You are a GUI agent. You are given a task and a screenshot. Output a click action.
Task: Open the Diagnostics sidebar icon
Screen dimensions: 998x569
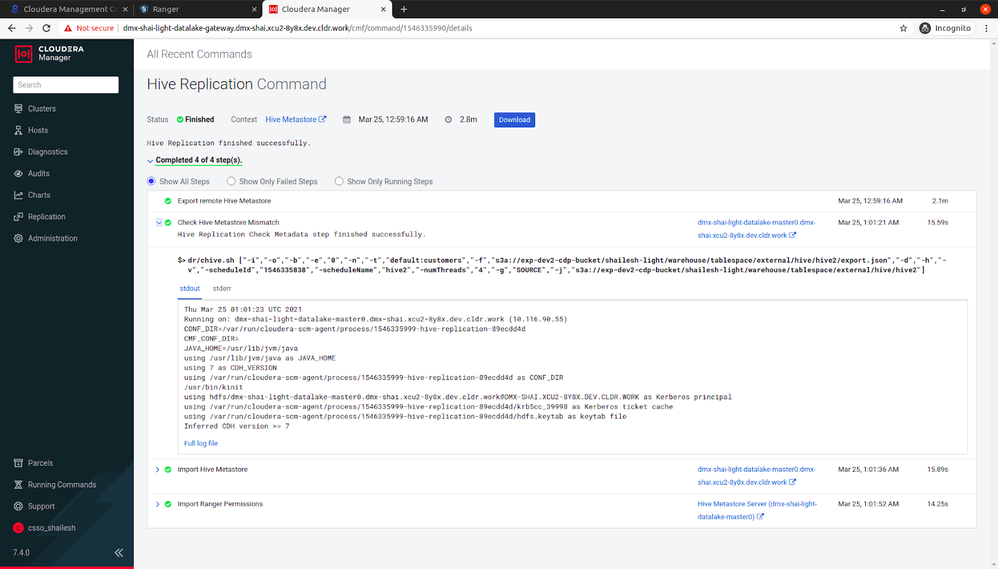coord(18,152)
